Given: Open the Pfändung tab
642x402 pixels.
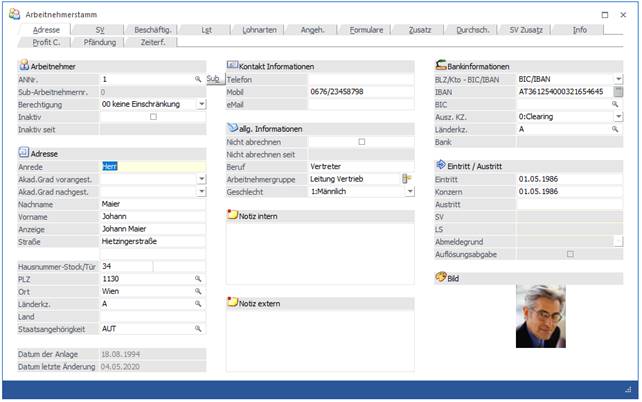Looking at the screenshot, I should 100,42.
